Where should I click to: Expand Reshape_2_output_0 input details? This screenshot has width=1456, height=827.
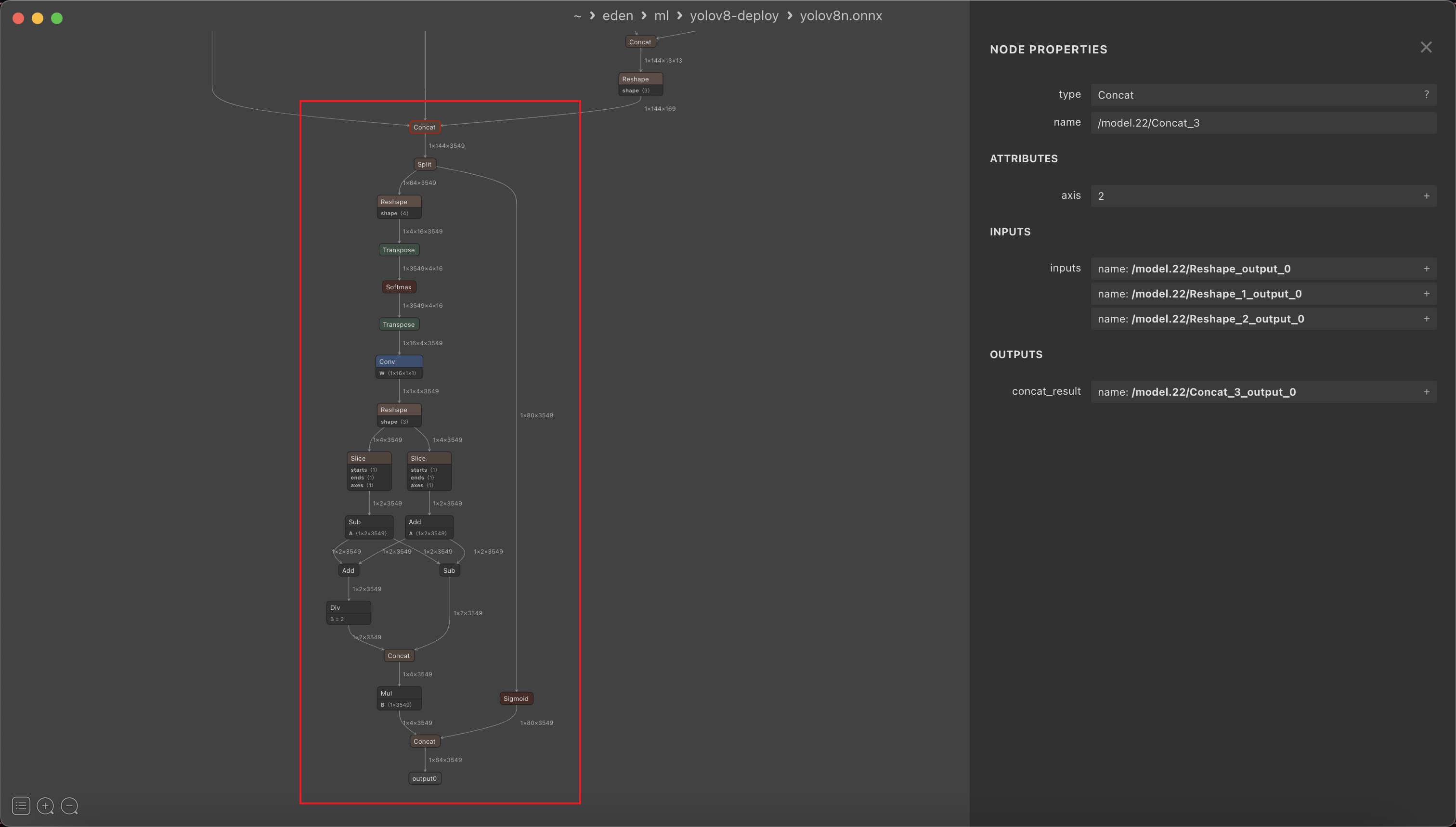coord(1427,318)
